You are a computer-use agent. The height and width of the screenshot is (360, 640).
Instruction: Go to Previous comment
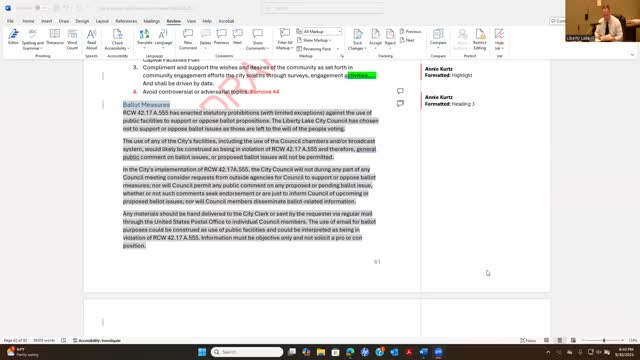[x=221, y=37]
